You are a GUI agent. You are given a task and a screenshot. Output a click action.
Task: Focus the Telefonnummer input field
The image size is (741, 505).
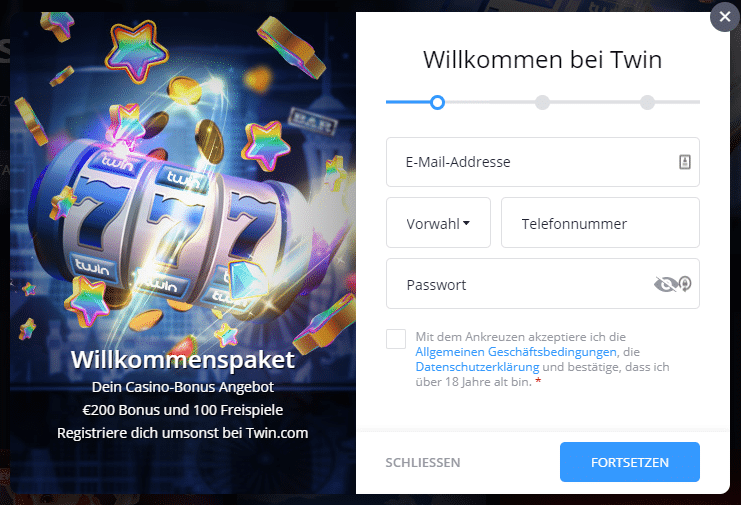point(600,223)
